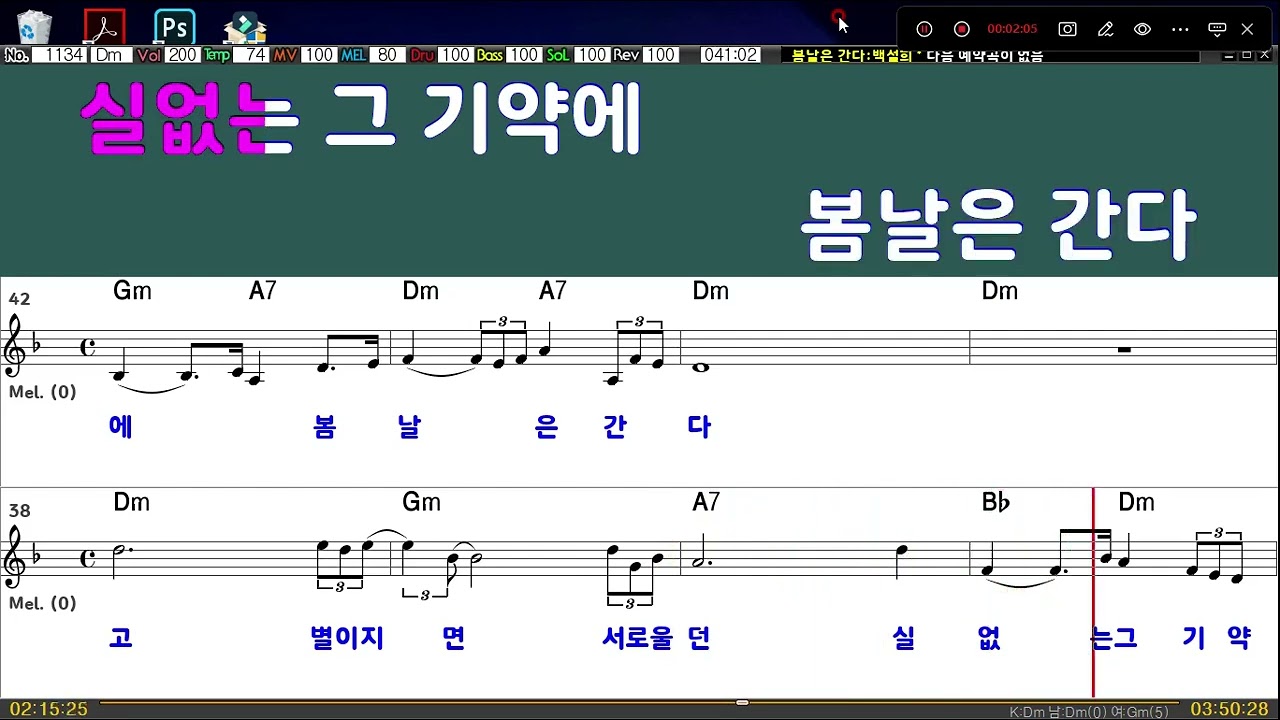Image resolution: width=1280 pixels, height=720 pixels.
Task: Click the Bass value 100
Action: point(523,55)
